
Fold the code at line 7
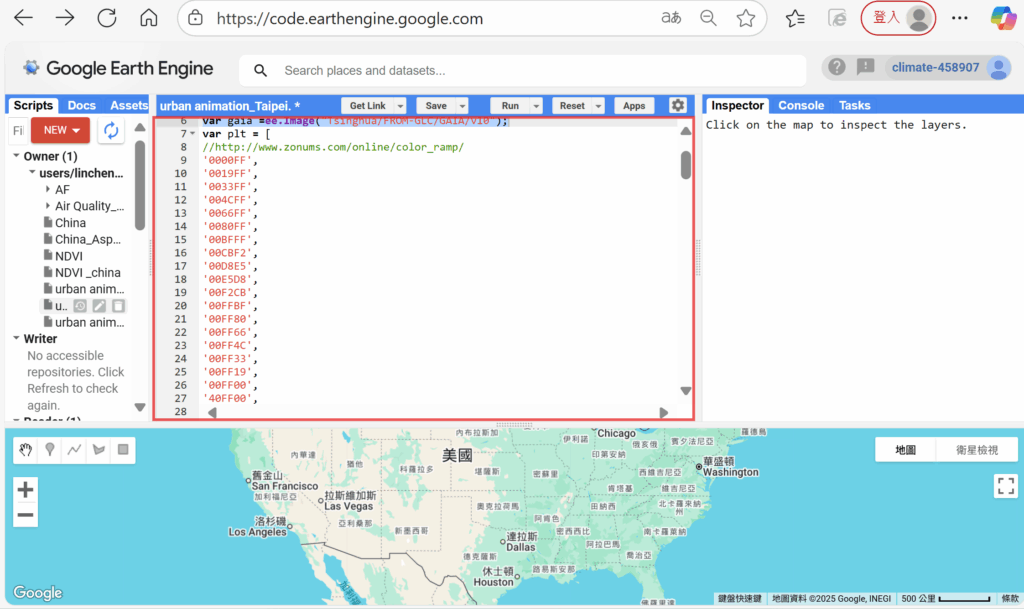[193, 134]
